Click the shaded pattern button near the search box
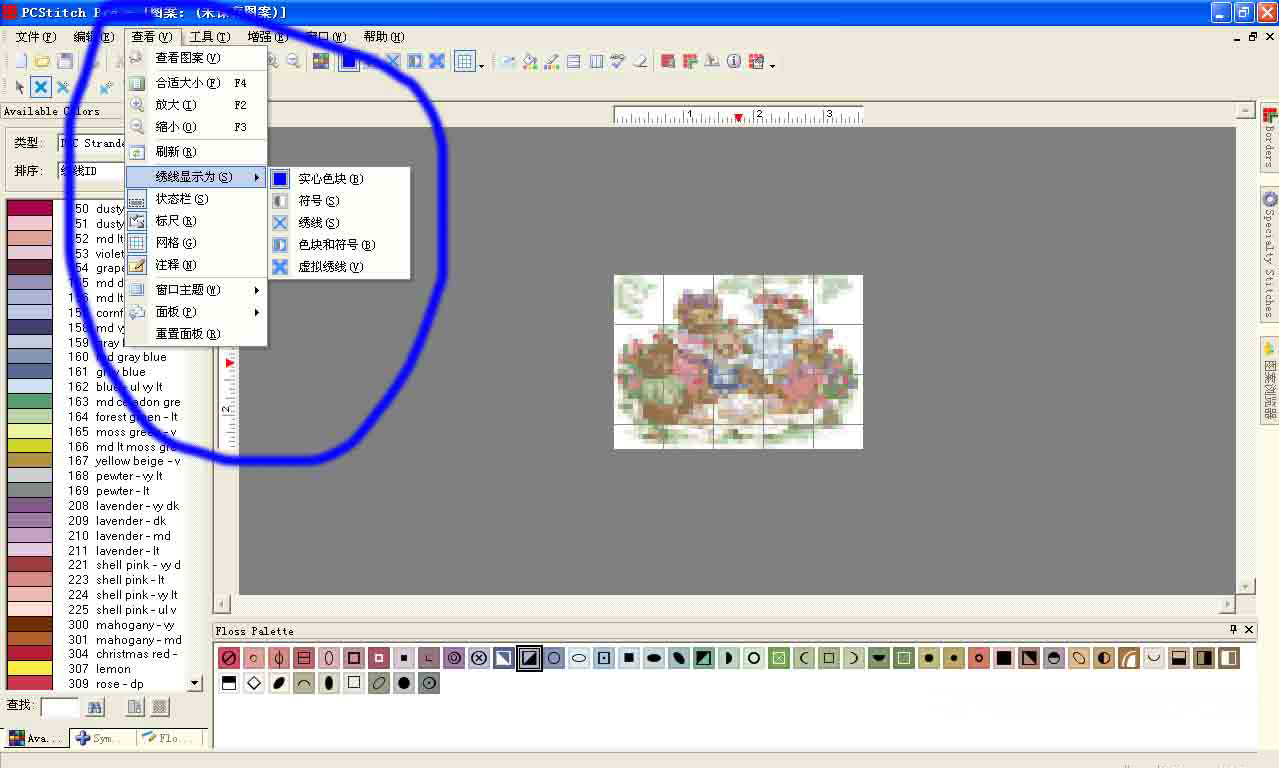Viewport: 1279px width, 768px height. pyautogui.click(x=160, y=706)
